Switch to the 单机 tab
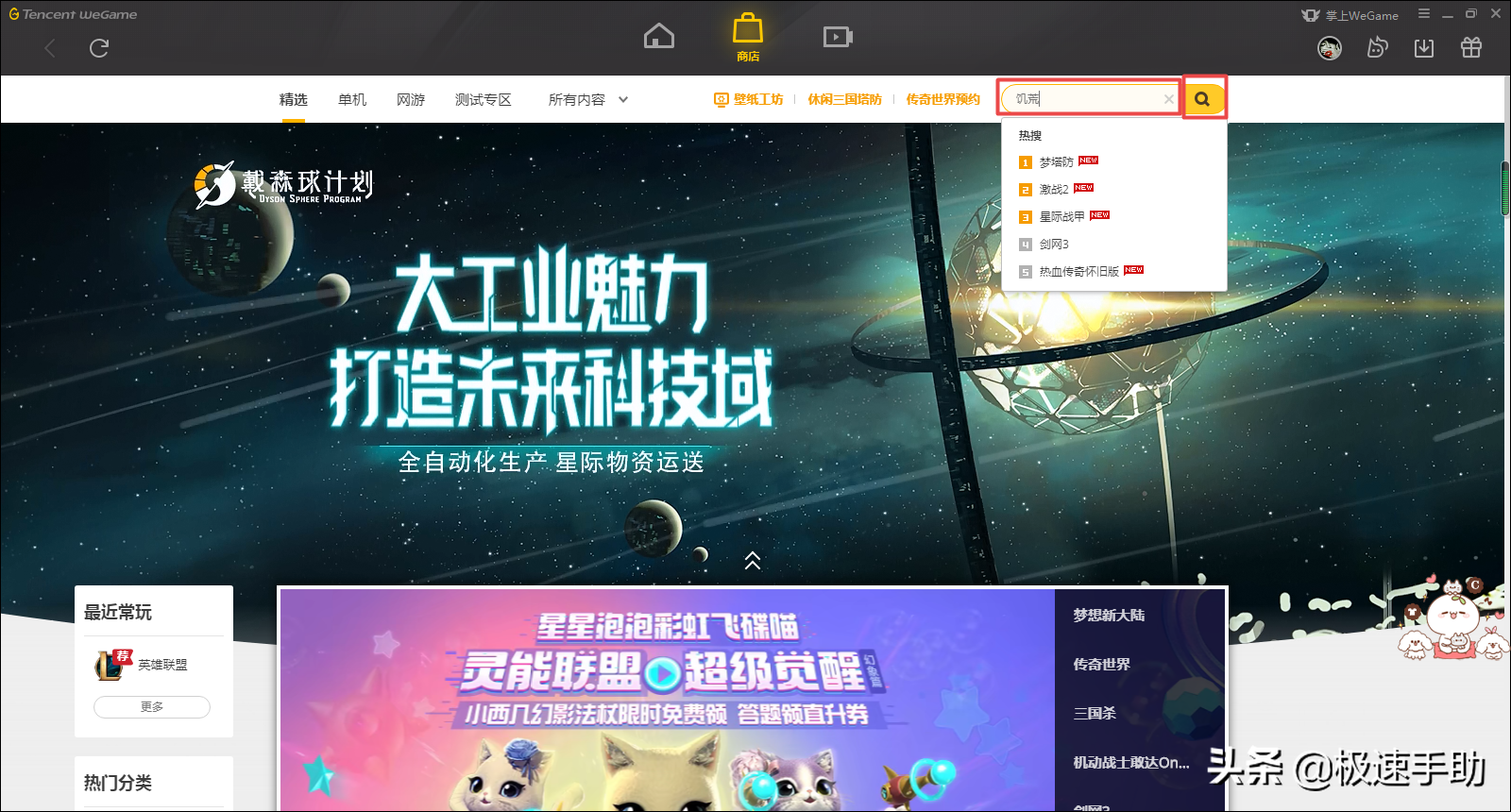1511x812 pixels. pos(352,99)
